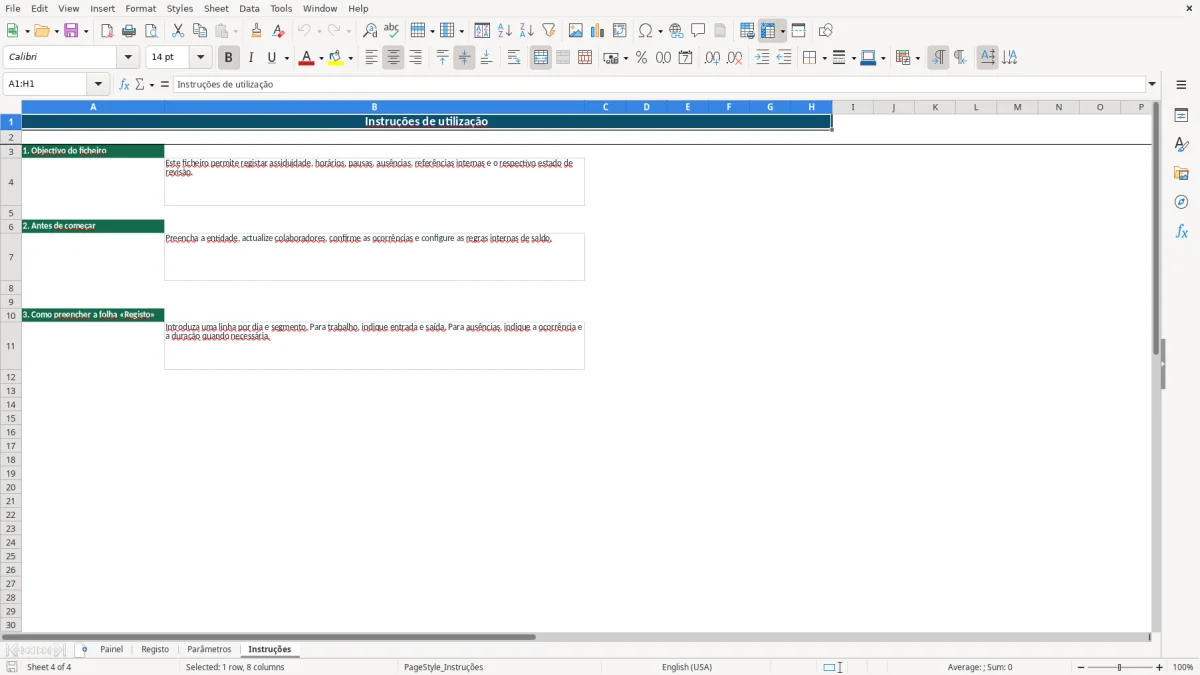
Task: Insert an image
Action: 576,31
